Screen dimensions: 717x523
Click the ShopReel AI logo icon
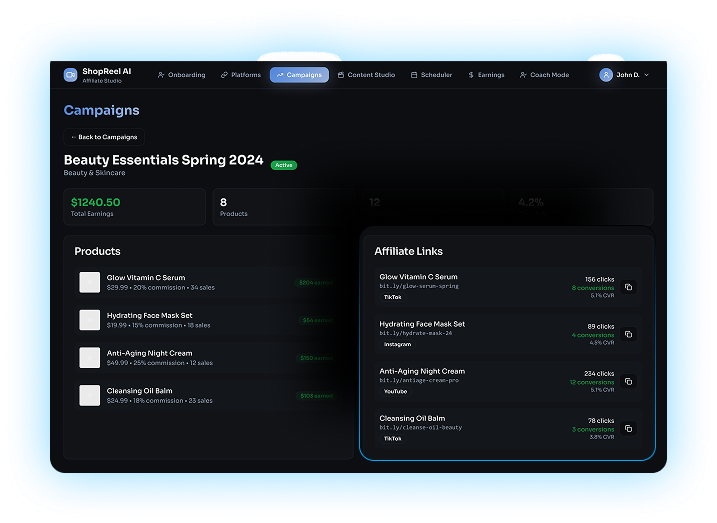click(70, 75)
